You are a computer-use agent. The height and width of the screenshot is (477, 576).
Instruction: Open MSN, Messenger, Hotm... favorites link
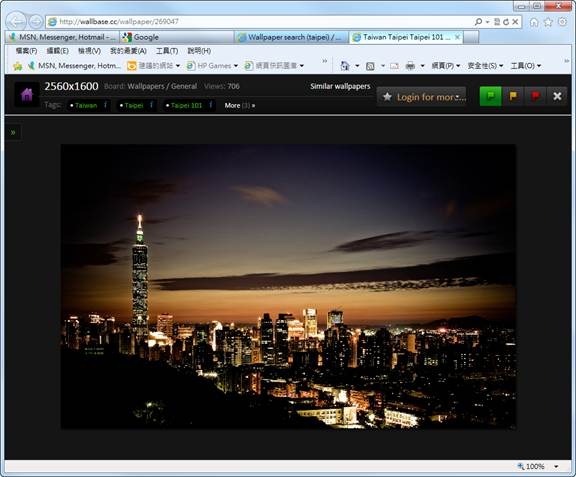[74, 66]
